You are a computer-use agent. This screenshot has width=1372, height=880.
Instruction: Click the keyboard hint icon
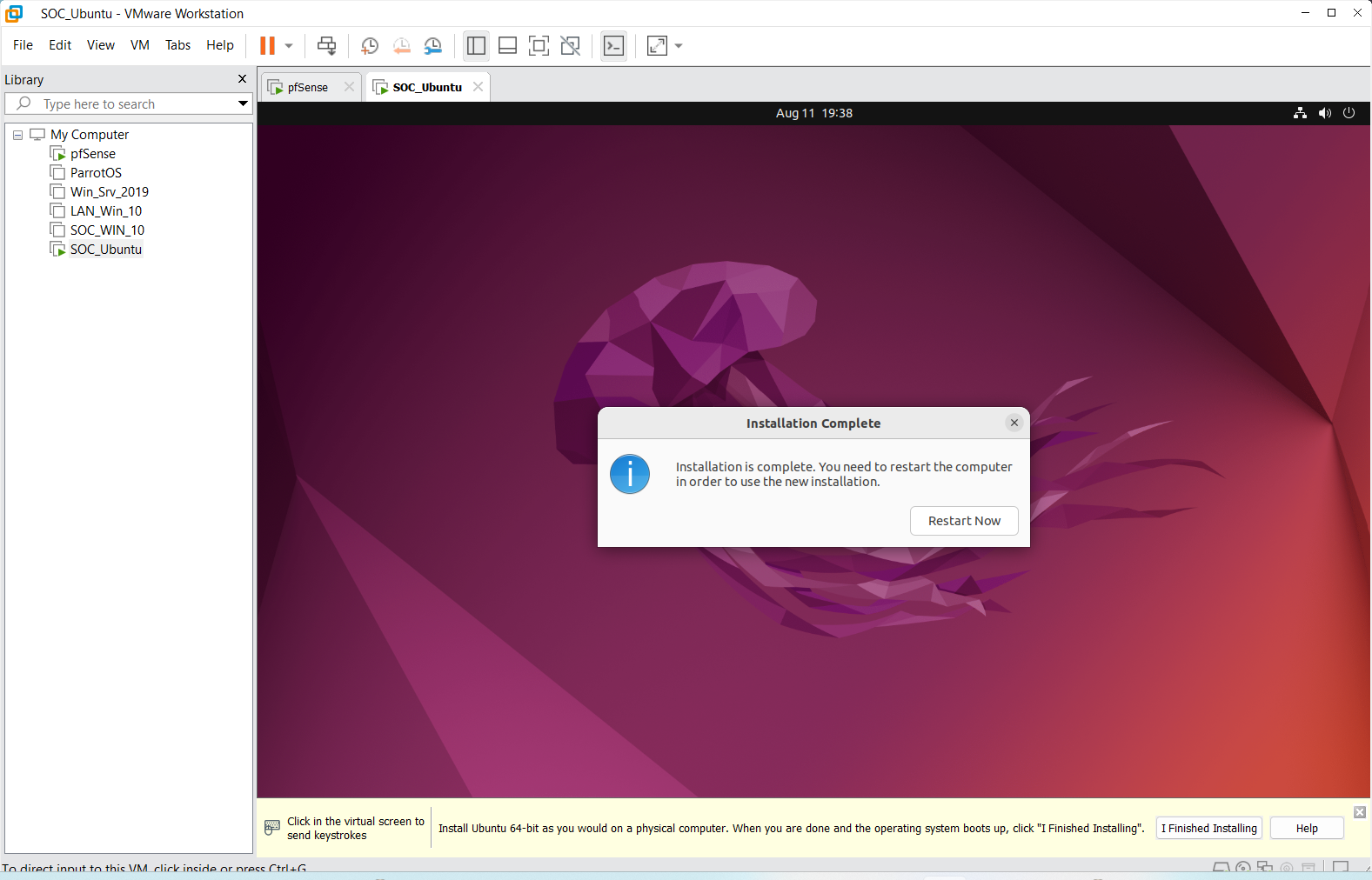pyautogui.click(x=272, y=827)
